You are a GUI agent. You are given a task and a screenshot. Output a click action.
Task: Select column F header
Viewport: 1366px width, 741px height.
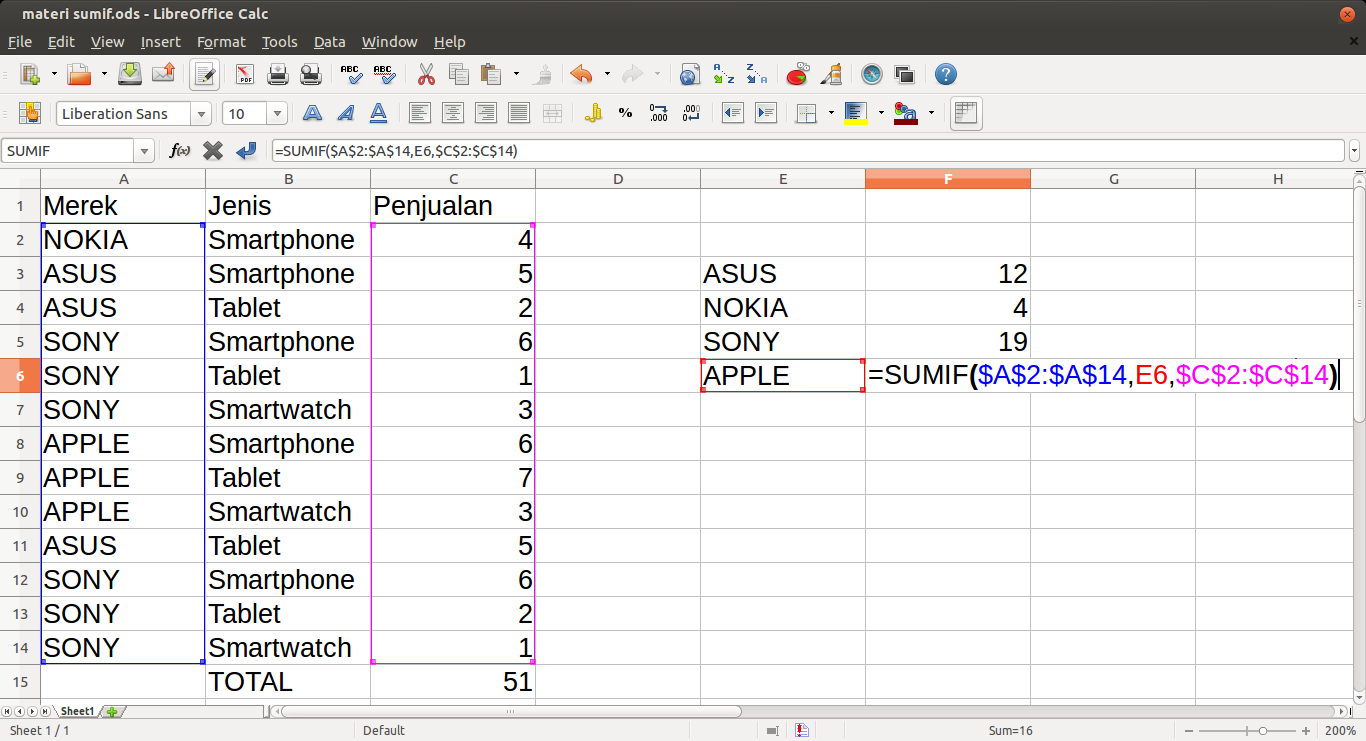948,179
